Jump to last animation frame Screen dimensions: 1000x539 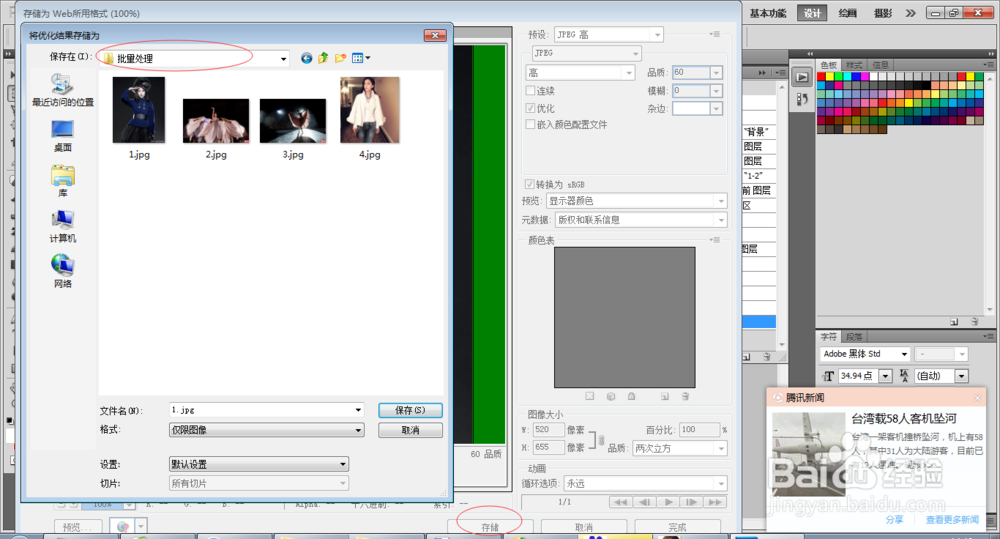point(715,503)
